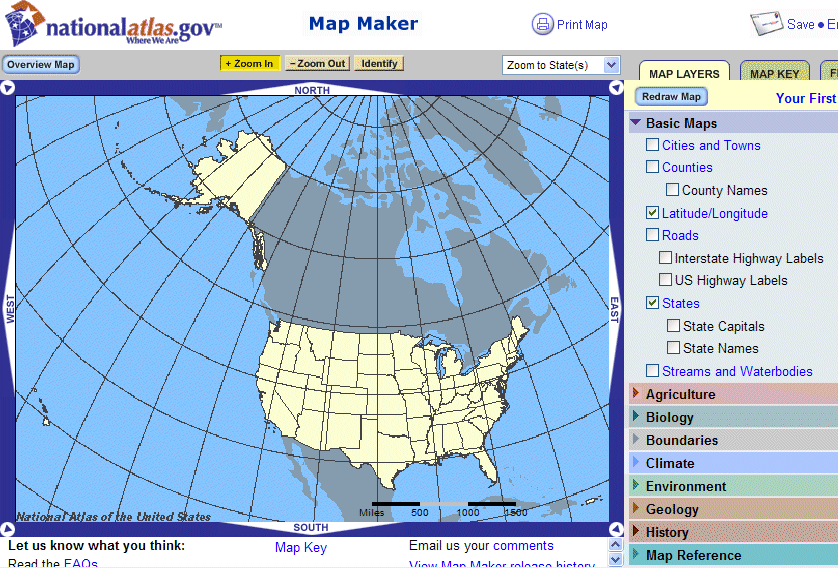Click the footer scroll down arrow
This screenshot has height=568, width=838.
pos(616,559)
